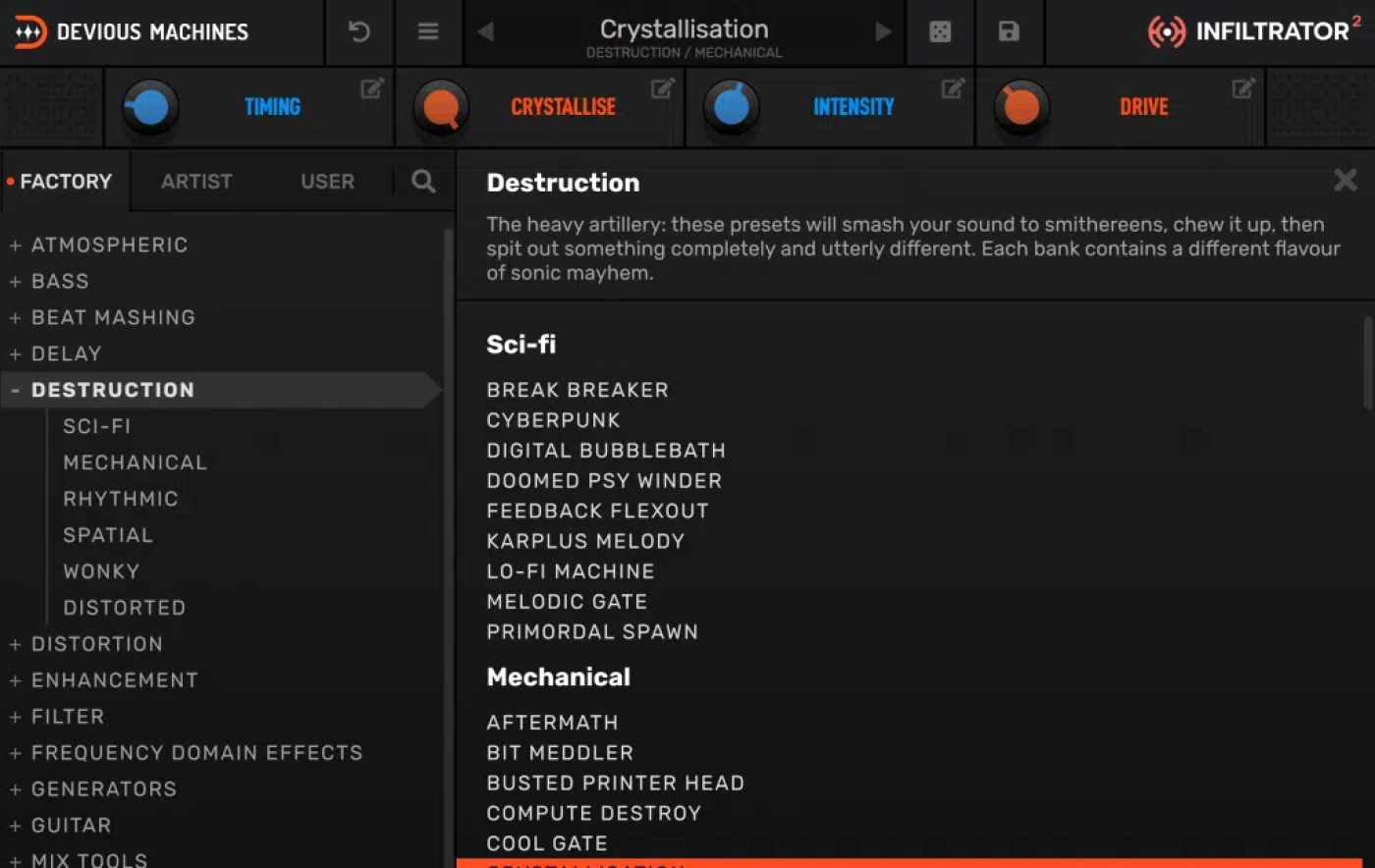
Task: Edit the Crystallise macro assignment icon
Action: point(663,88)
